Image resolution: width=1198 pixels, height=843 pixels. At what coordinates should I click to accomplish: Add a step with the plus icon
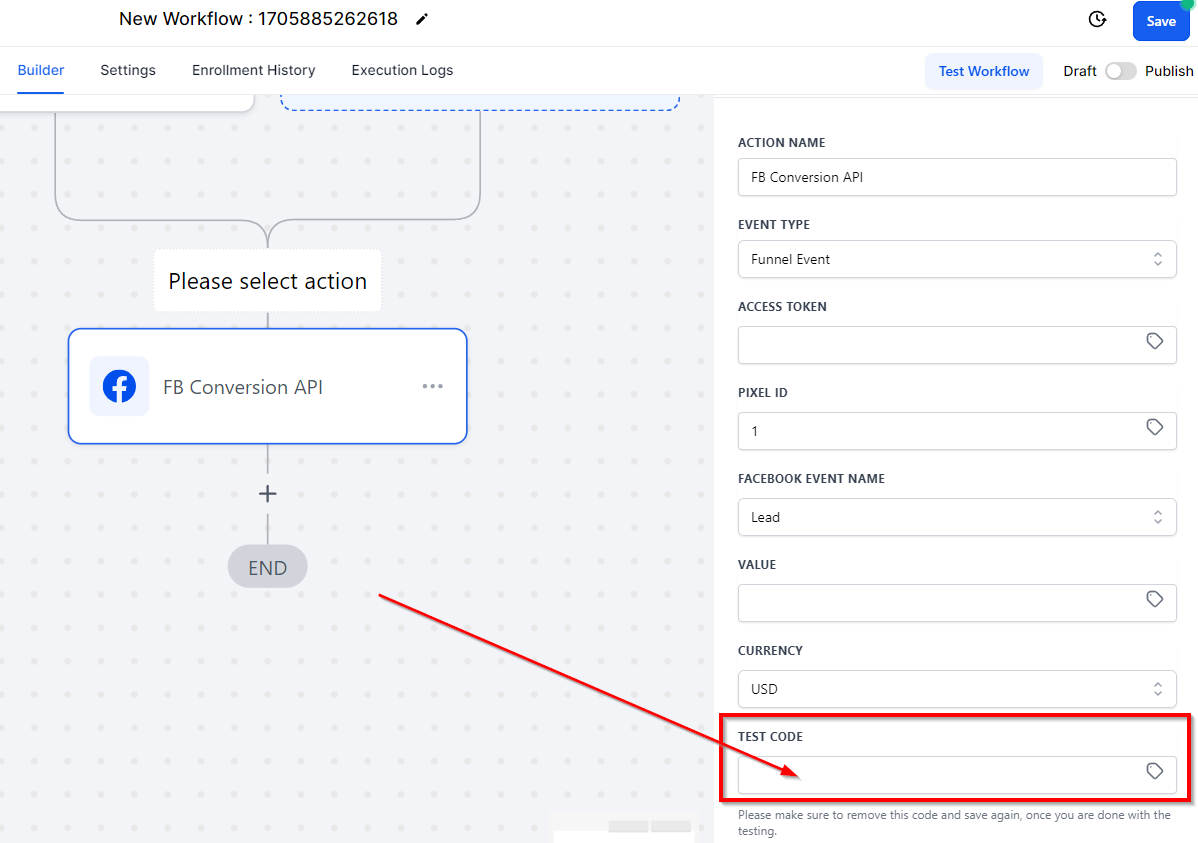click(x=267, y=494)
